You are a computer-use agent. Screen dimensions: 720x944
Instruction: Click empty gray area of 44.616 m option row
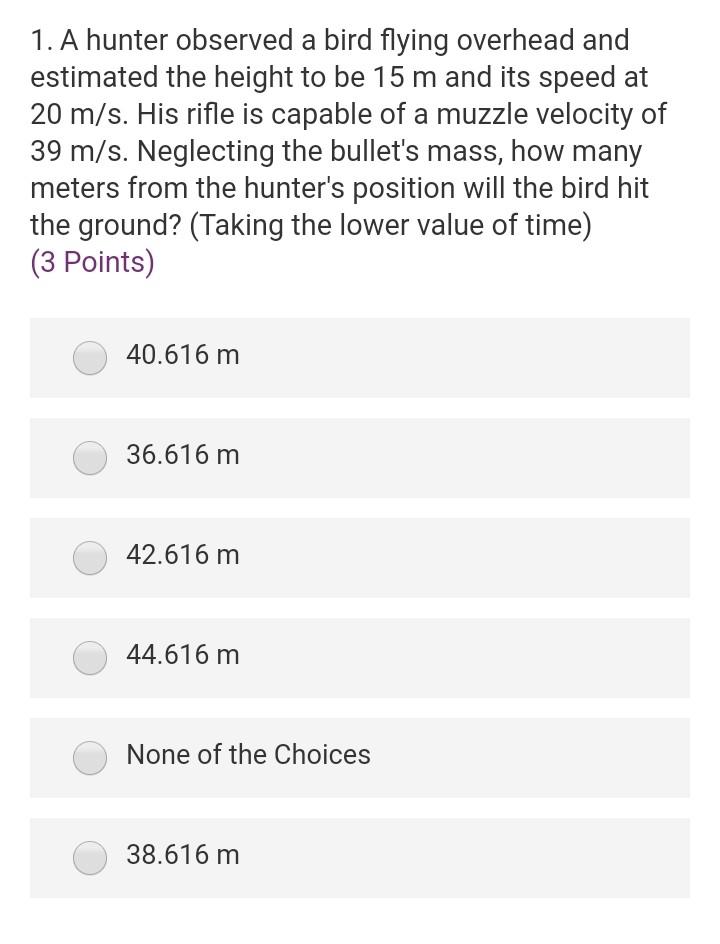pyautogui.click(x=464, y=657)
